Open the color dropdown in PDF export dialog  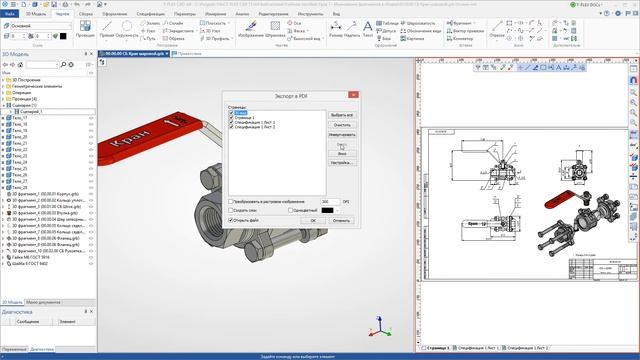(337, 210)
